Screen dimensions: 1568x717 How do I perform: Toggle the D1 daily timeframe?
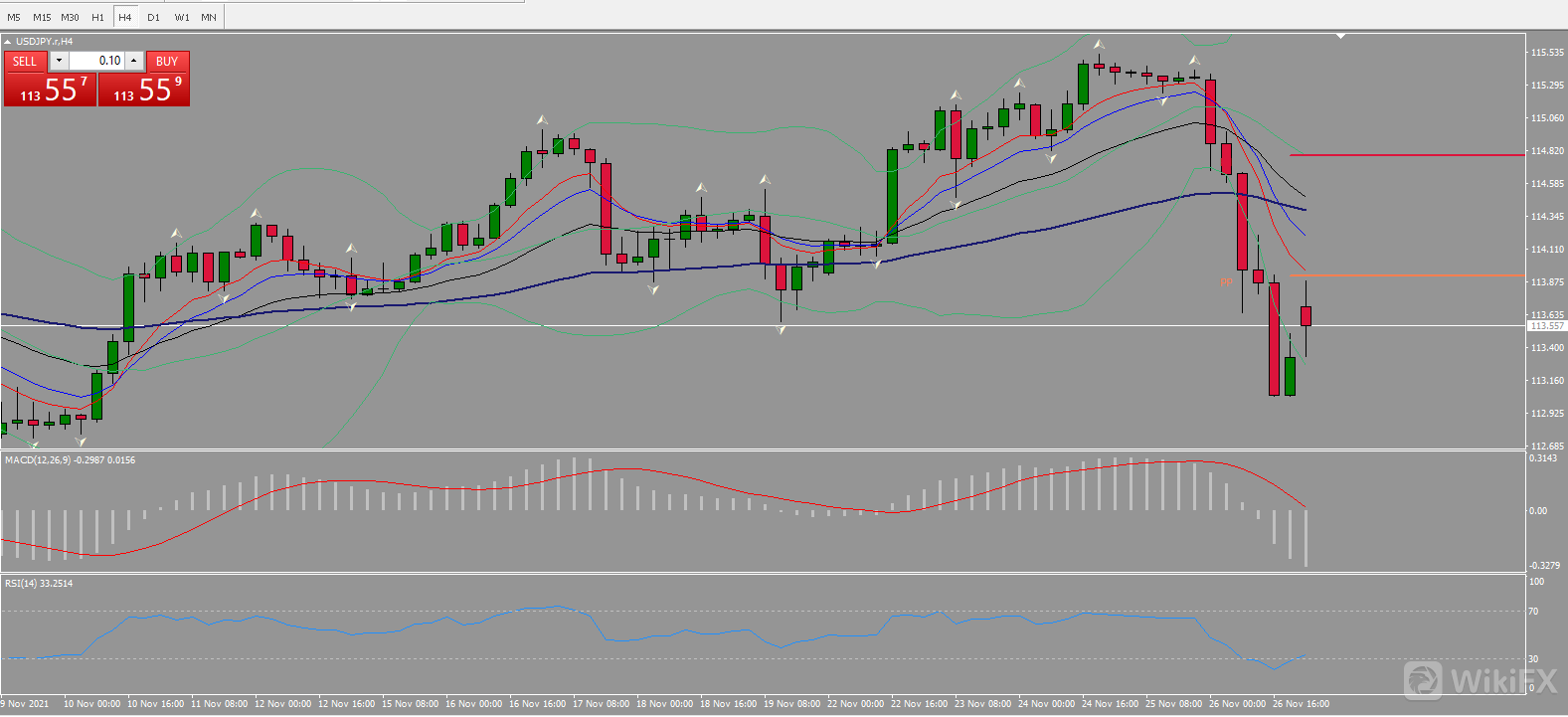(x=153, y=17)
